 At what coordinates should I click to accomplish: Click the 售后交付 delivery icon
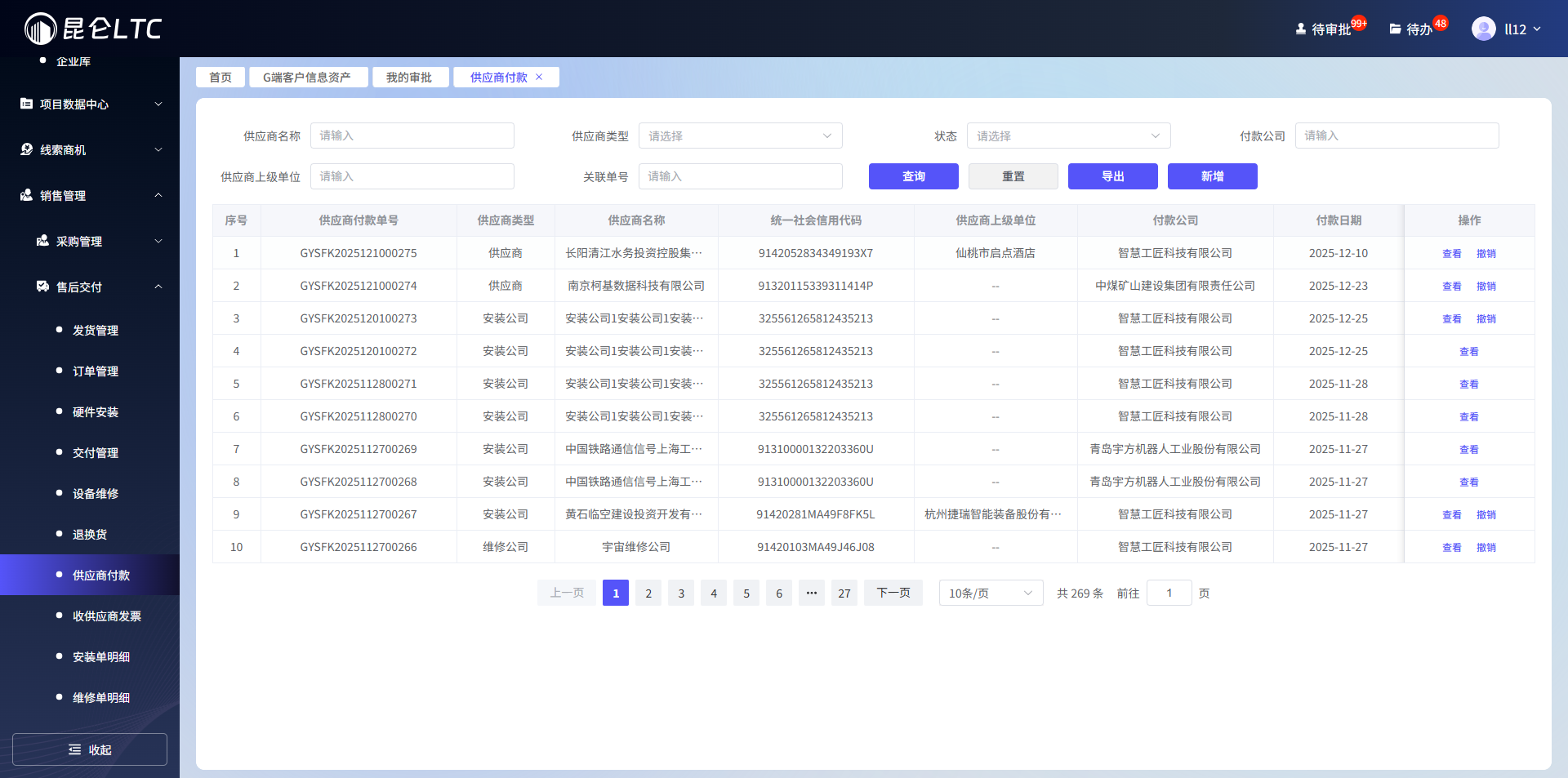click(x=42, y=287)
